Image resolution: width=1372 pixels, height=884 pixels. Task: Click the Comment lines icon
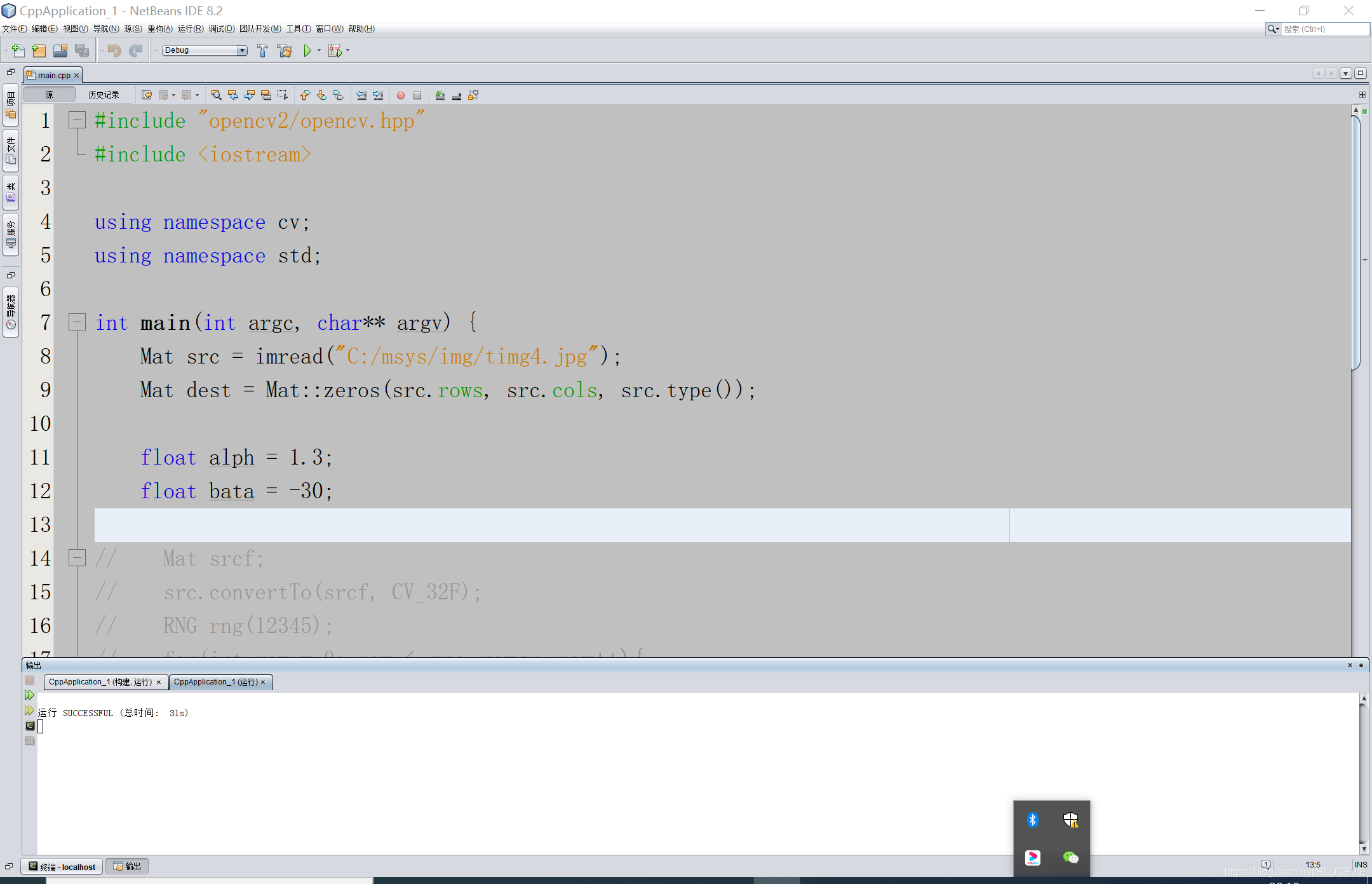[440, 95]
